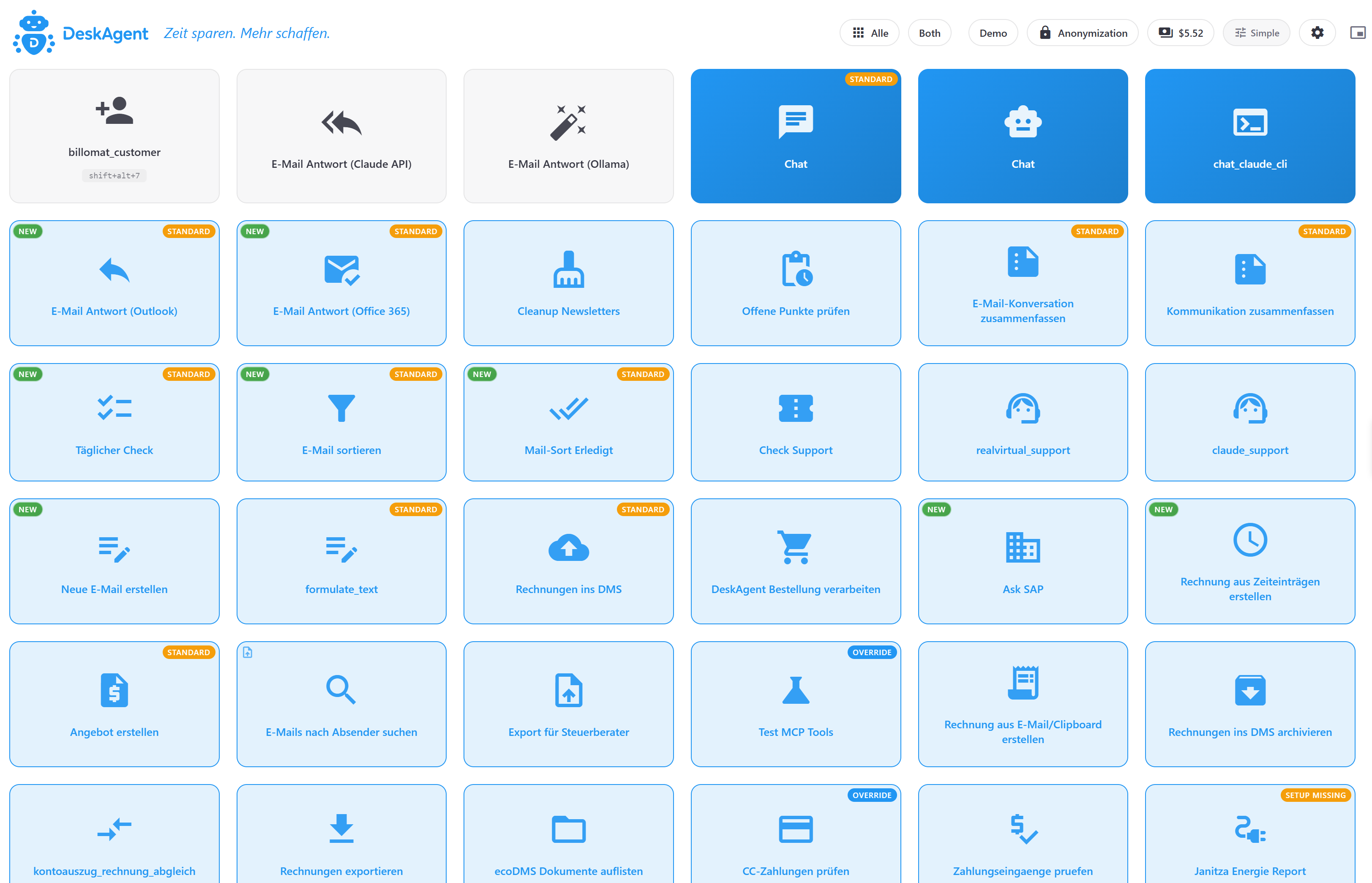Click the picture-in-picture window icon

click(1357, 33)
